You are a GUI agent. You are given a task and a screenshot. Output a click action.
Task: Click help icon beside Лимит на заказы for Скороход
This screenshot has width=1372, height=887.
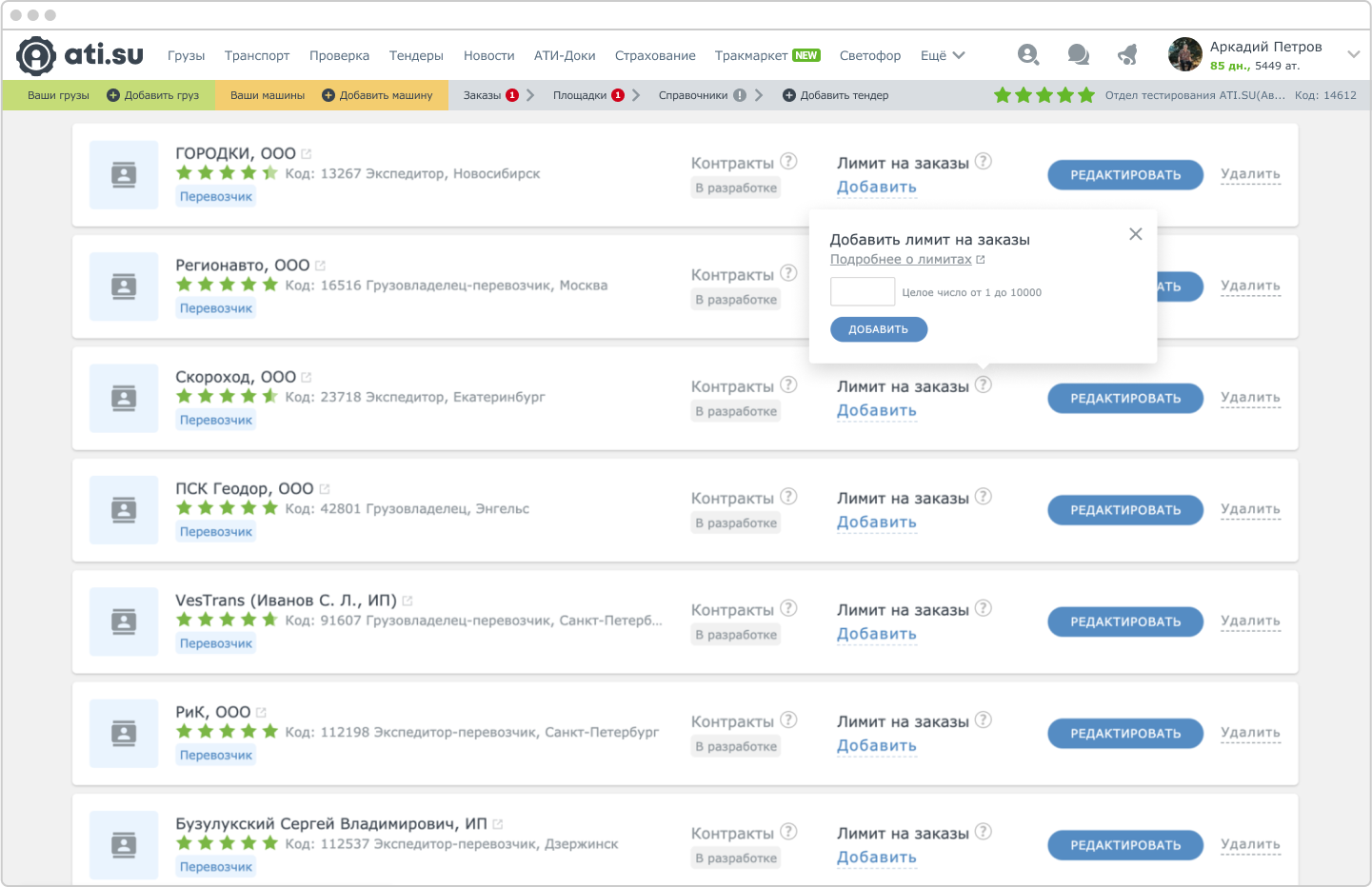pyautogui.click(x=984, y=385)
